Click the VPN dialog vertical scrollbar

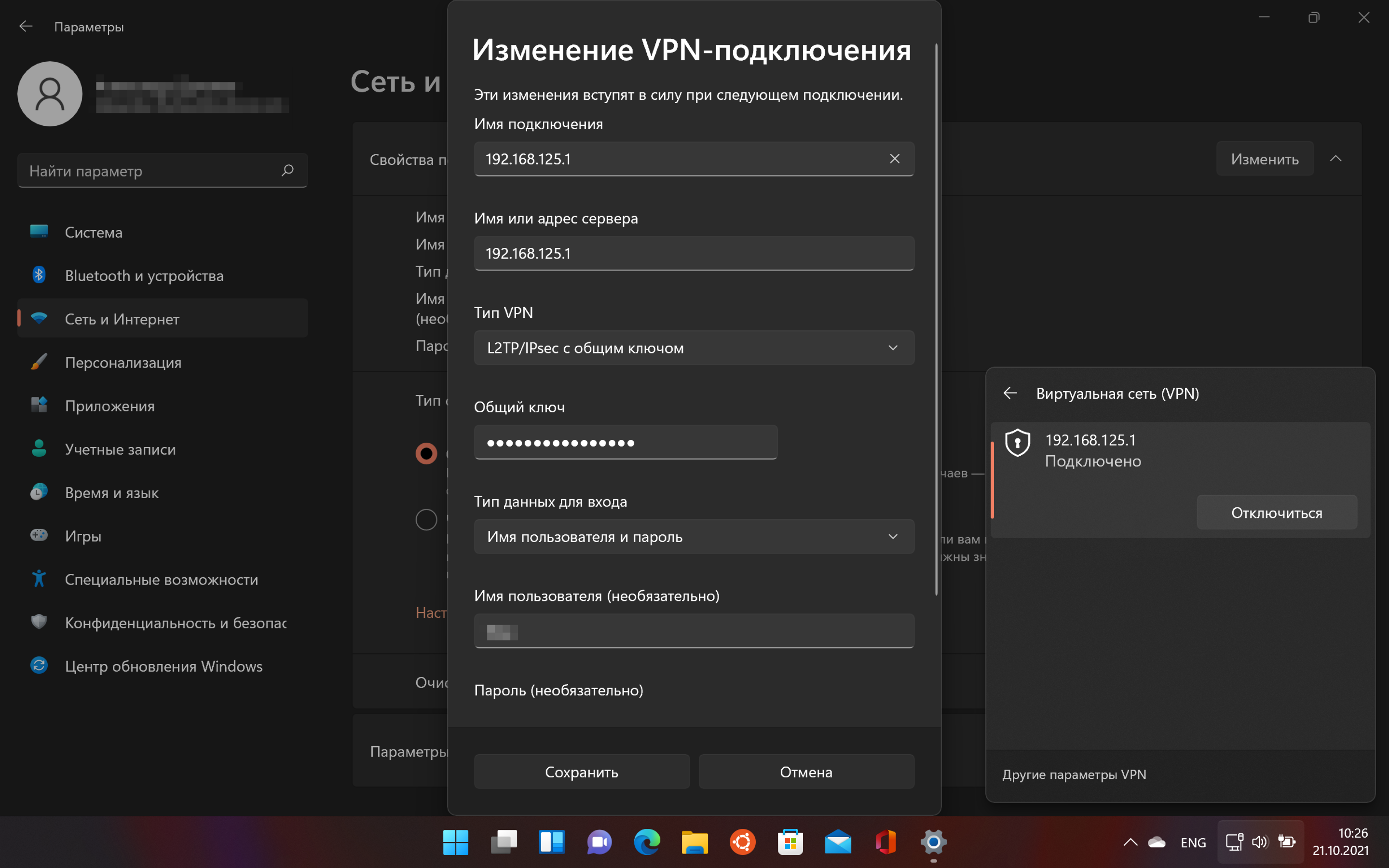click(936, 319)
